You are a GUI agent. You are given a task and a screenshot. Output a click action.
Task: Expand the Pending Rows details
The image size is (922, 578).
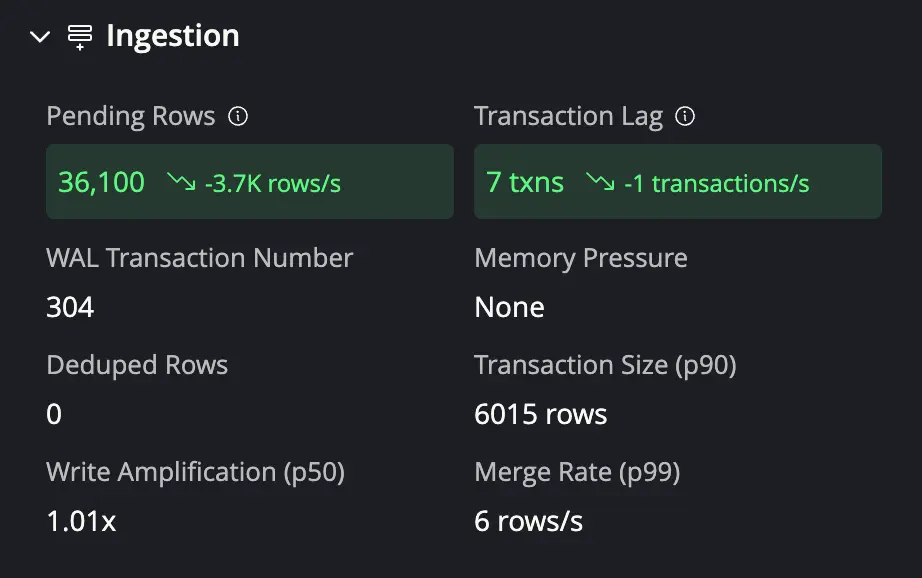coord(130,116)
